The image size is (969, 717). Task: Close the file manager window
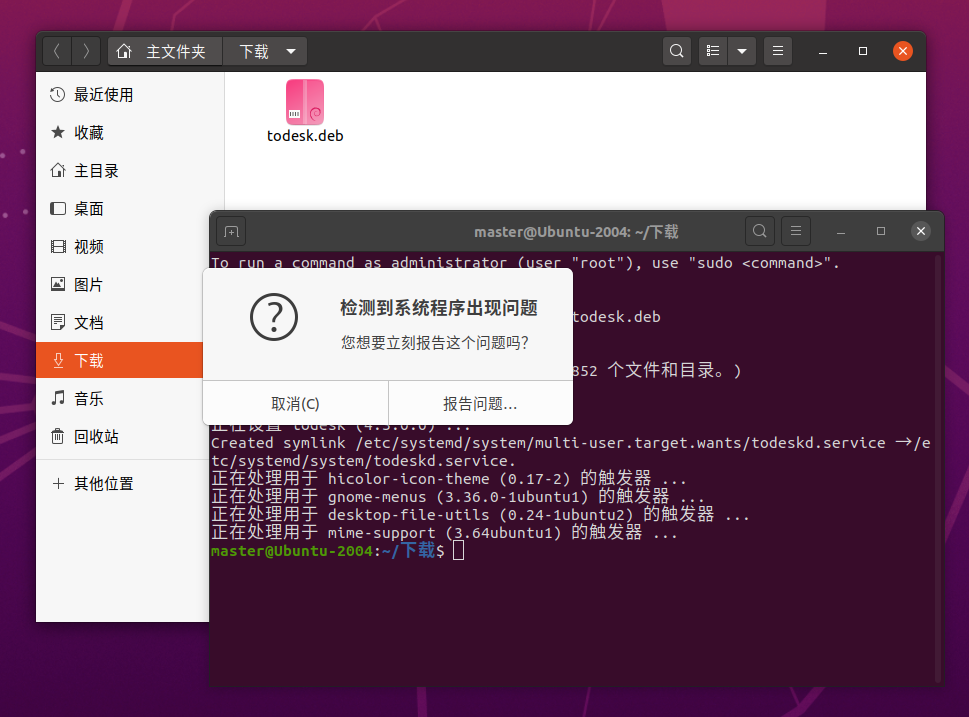[x=903, y=51]
